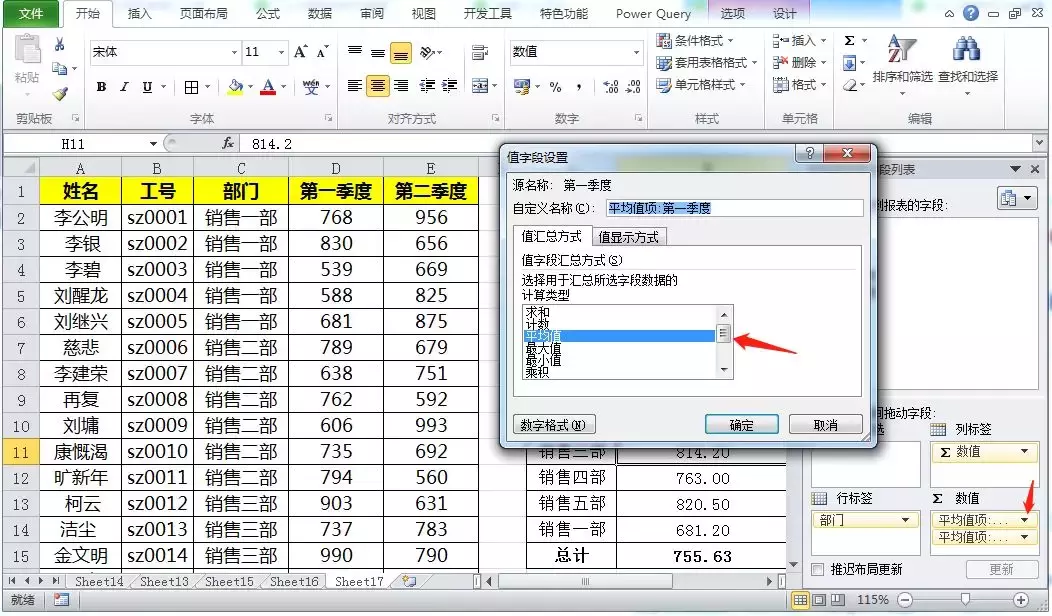Select 最大值 in calculation type list

click(543, 348)
